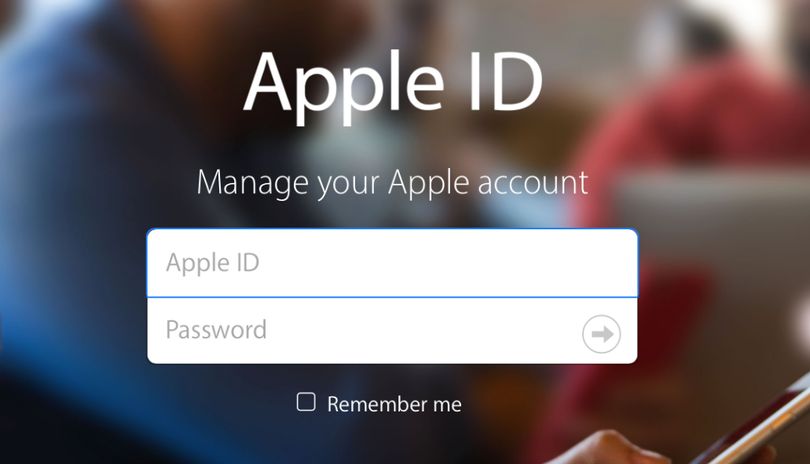
Task: Focus the Apple ID input field
Action: tap(392, 263)
